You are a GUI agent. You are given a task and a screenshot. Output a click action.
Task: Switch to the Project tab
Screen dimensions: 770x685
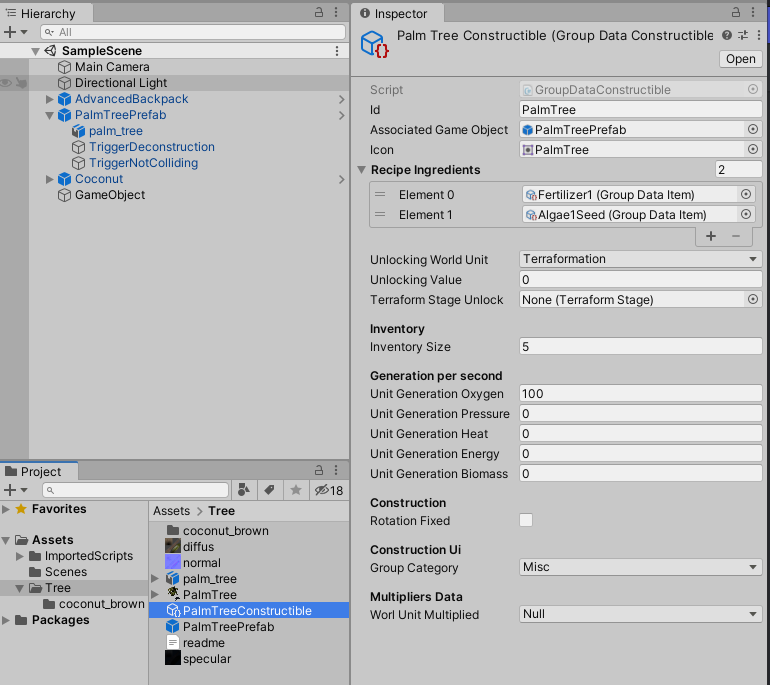tap(39, 471)
